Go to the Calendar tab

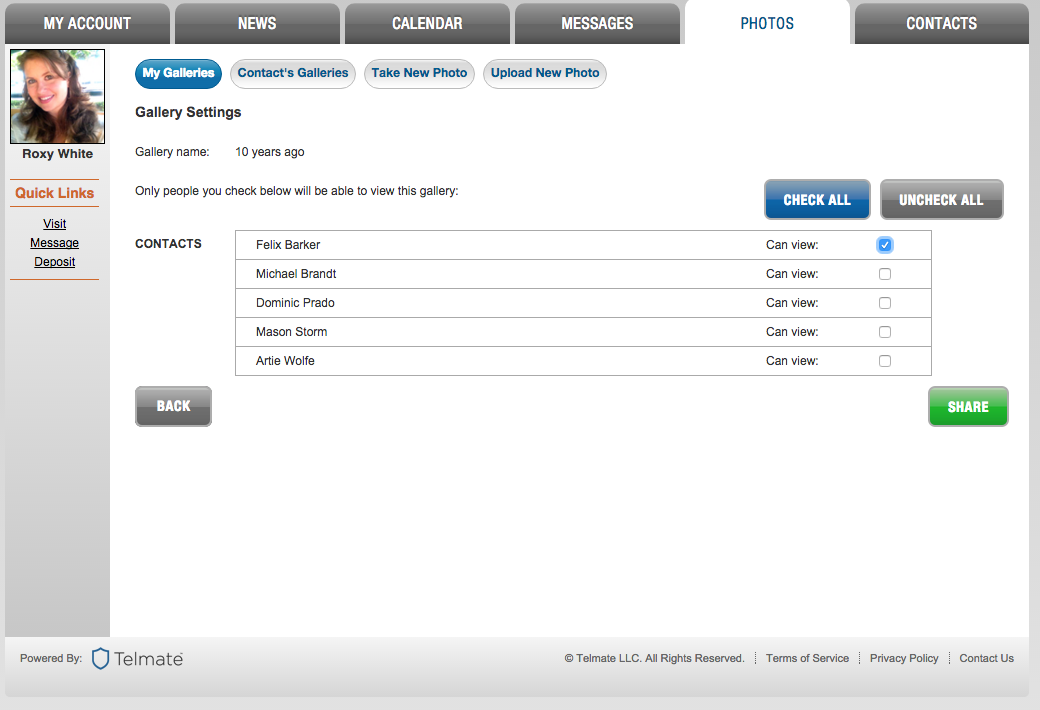(427, 23)
